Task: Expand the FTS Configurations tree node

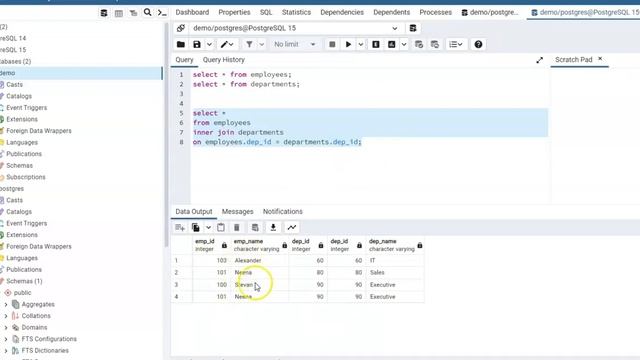Action: point(6,339)
